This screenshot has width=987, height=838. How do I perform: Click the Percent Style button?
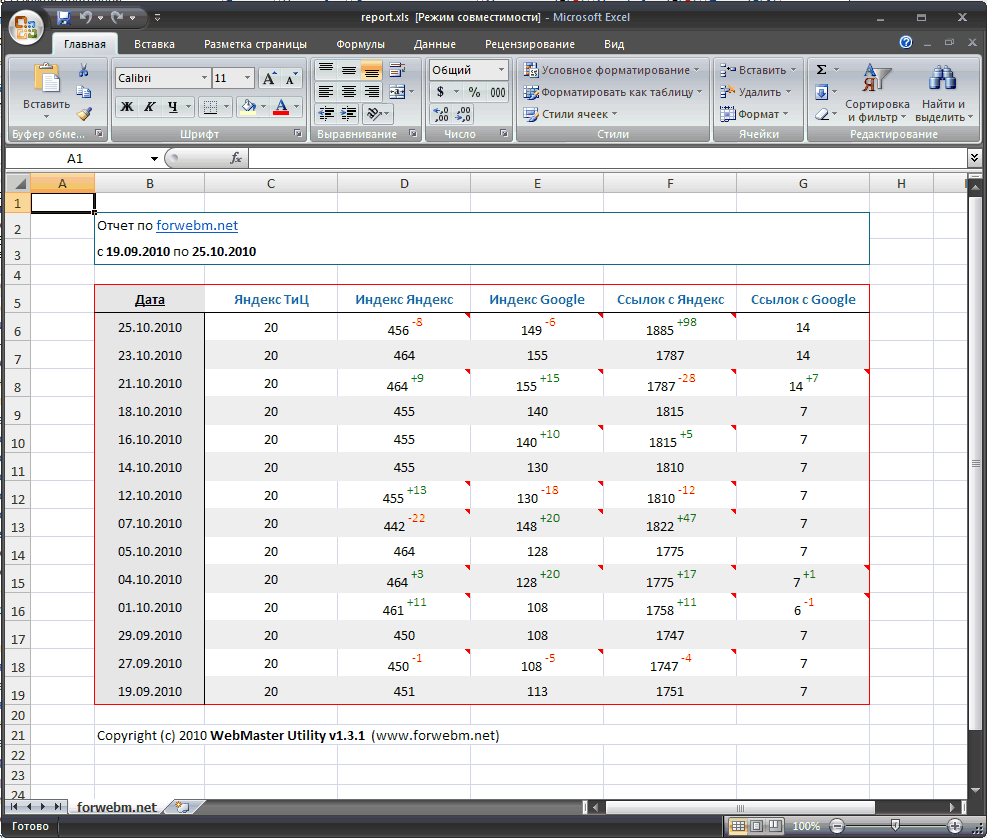pyautogui.click(x=474, y=92)
